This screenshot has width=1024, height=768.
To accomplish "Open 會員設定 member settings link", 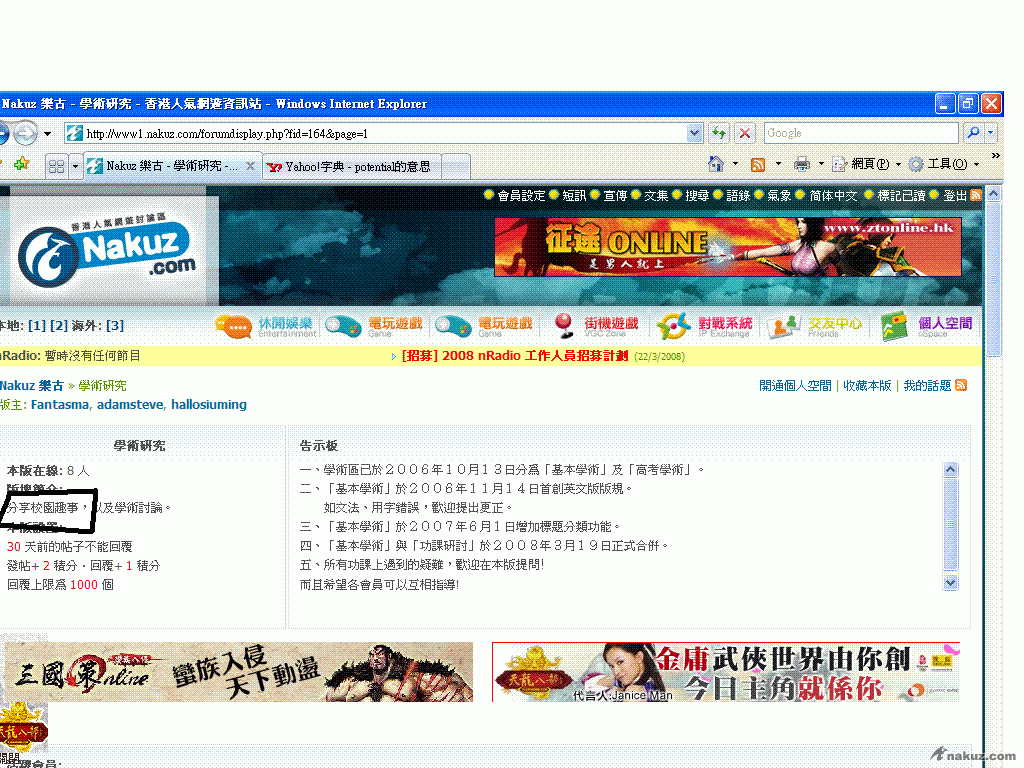I will point(521,195).
